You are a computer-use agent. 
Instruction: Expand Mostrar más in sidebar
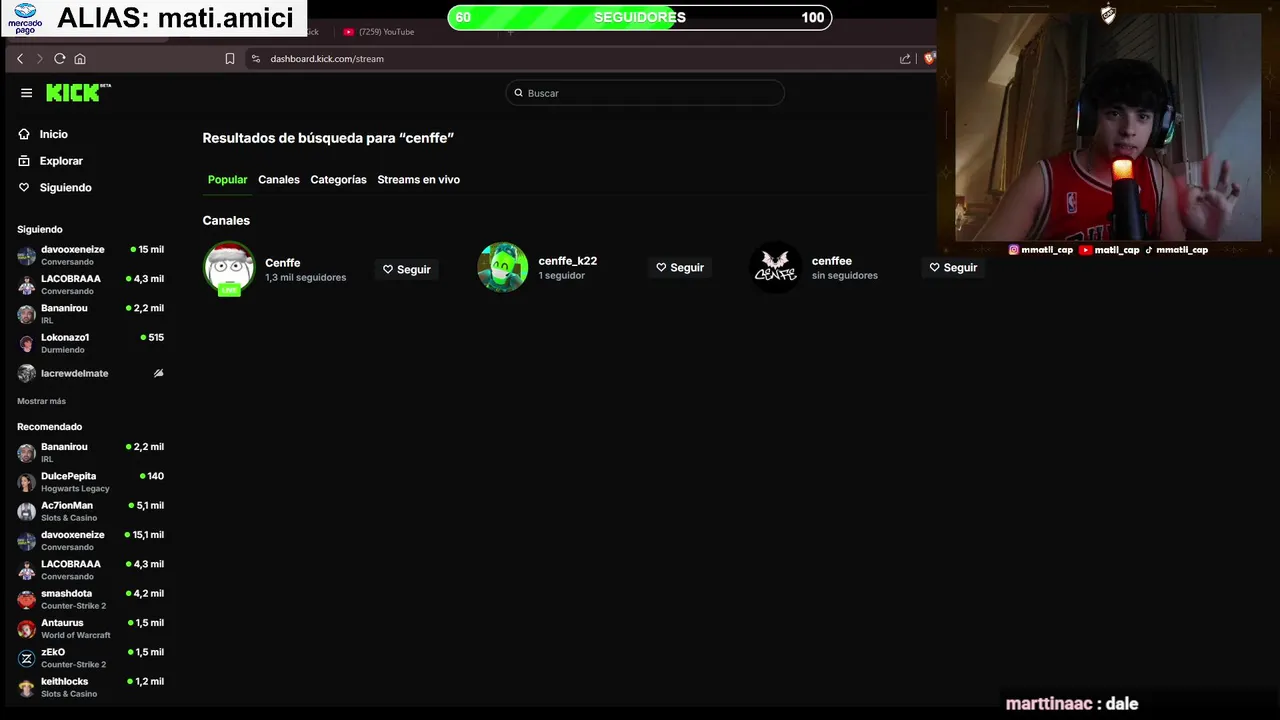coord(41,401)
